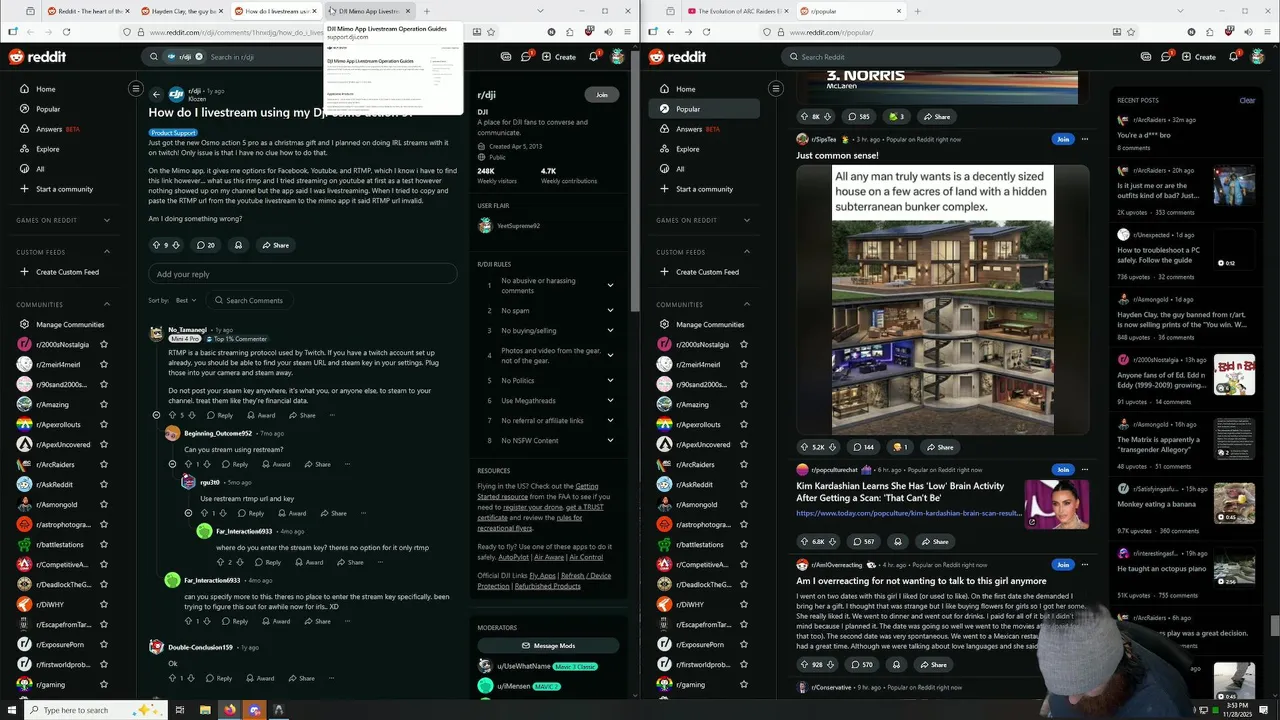Open the advertise icon in left Reddit window
Viewport: 1280px width, 720px height.
tap(506, 57)
